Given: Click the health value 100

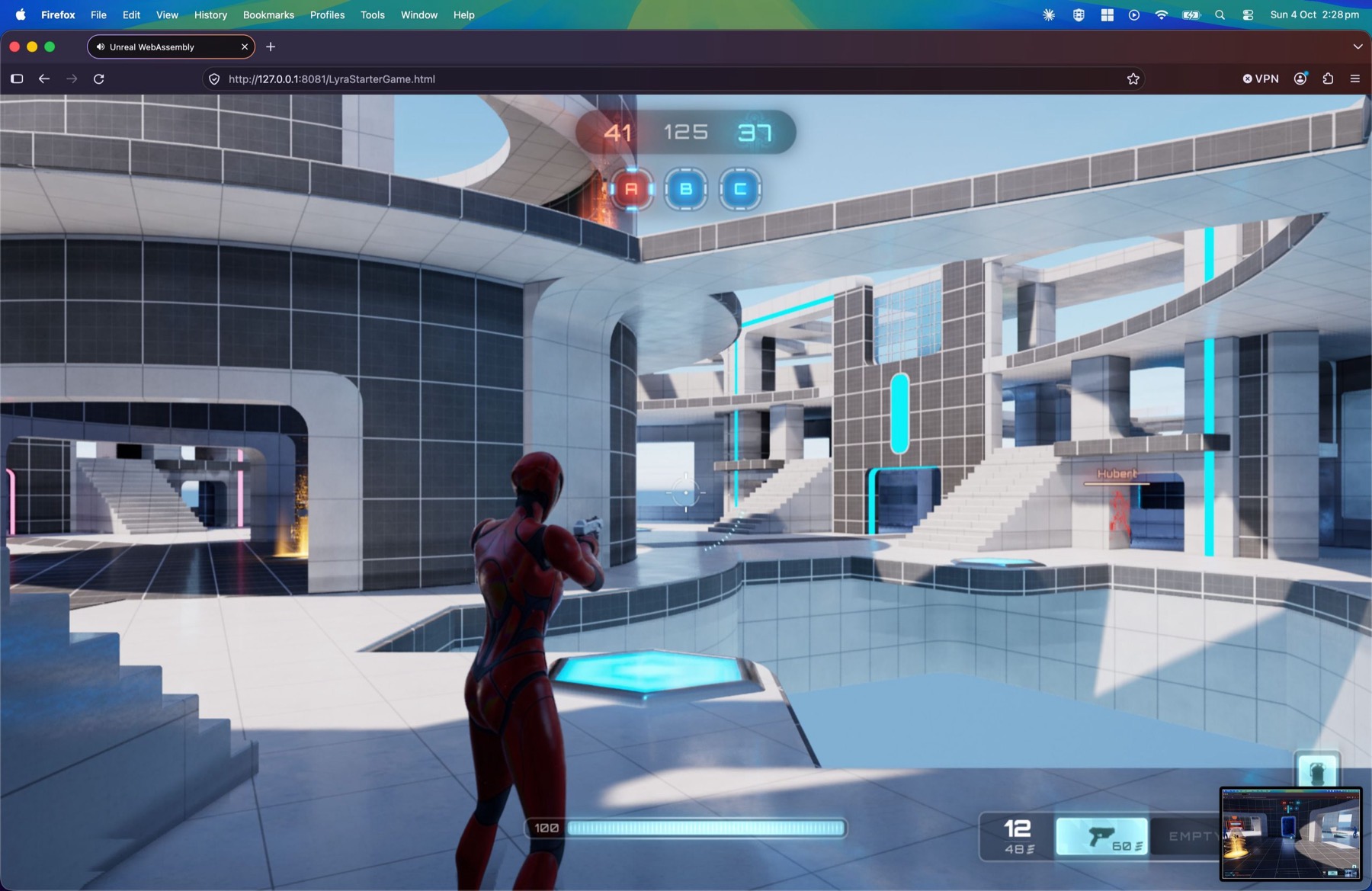Looking at the screenshot, I should pyautogui.click(x=547, y=828).
